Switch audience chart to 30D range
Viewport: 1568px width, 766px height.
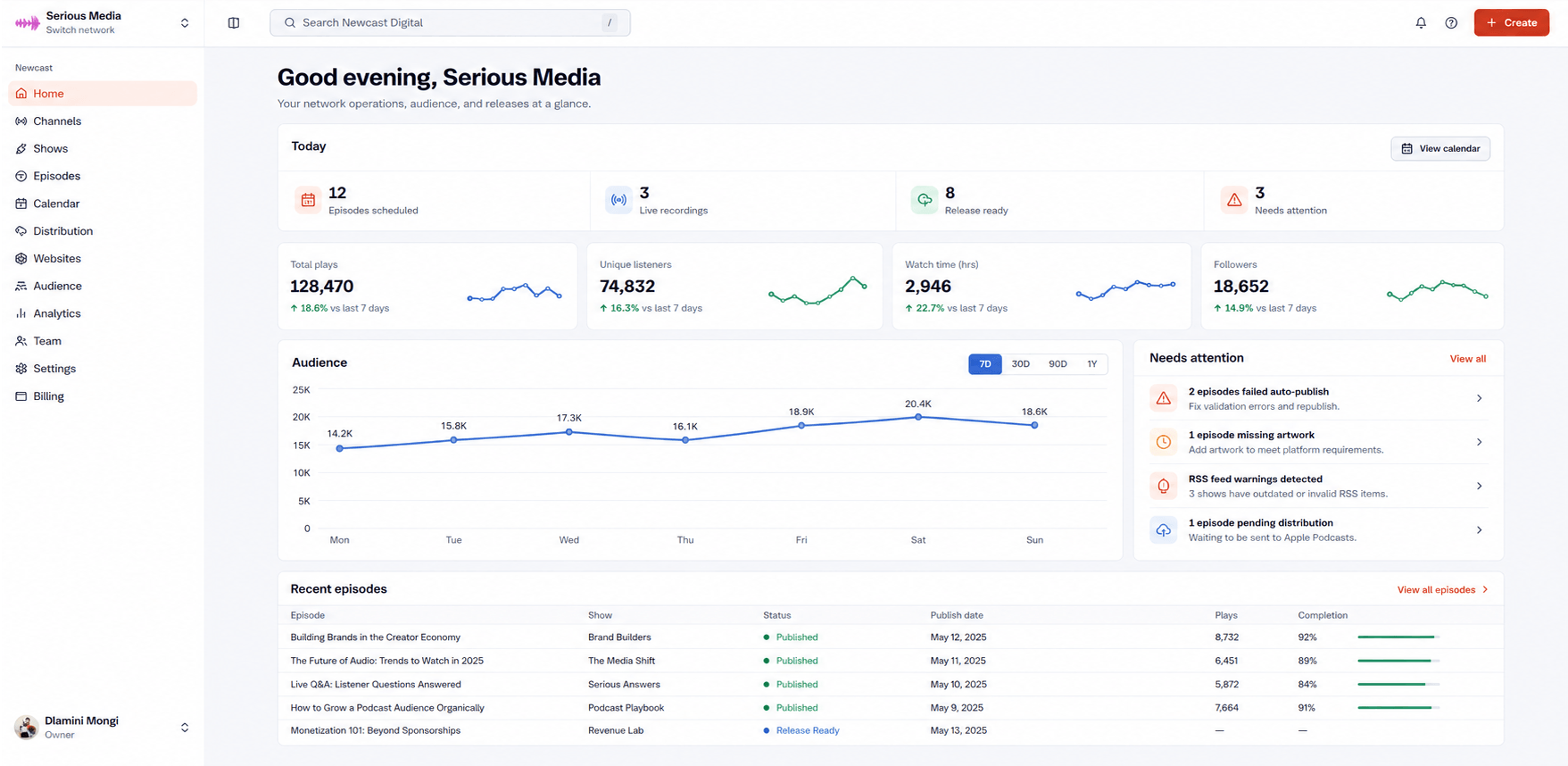pyautogui.click(x=1021, y=364)
